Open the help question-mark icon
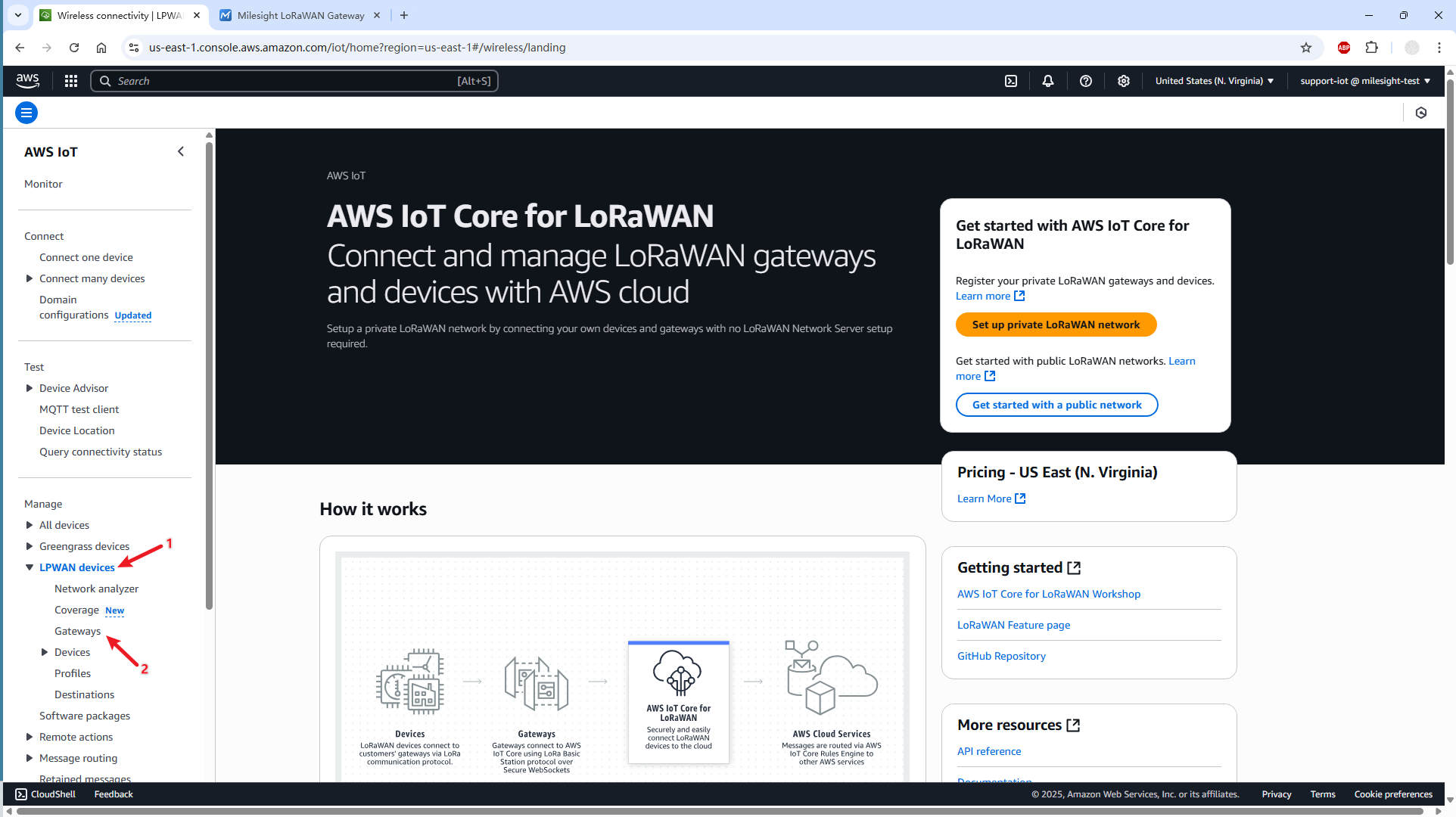1456x817 pixels. pyautogui.click(x=1086, y=81)
